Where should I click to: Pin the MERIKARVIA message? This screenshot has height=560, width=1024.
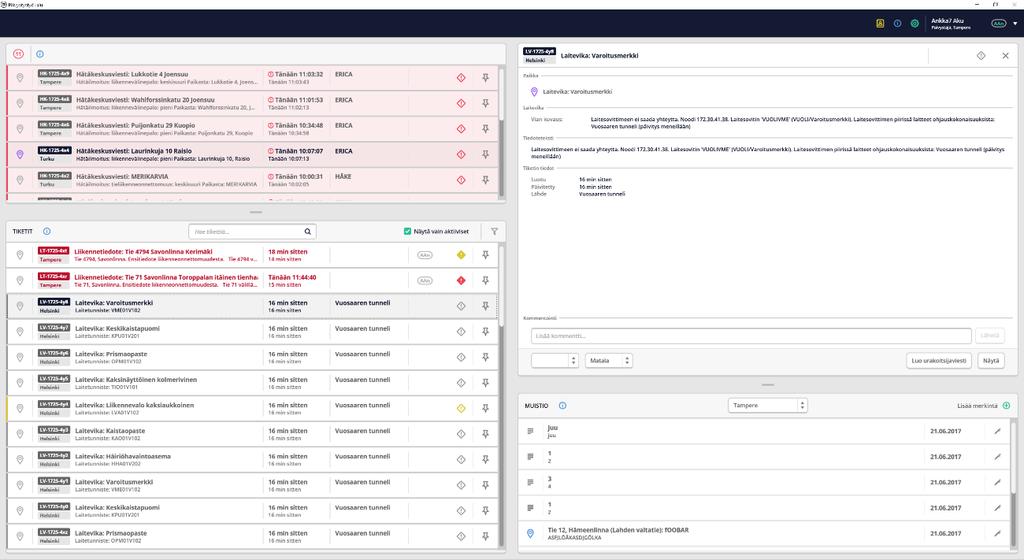485,180
